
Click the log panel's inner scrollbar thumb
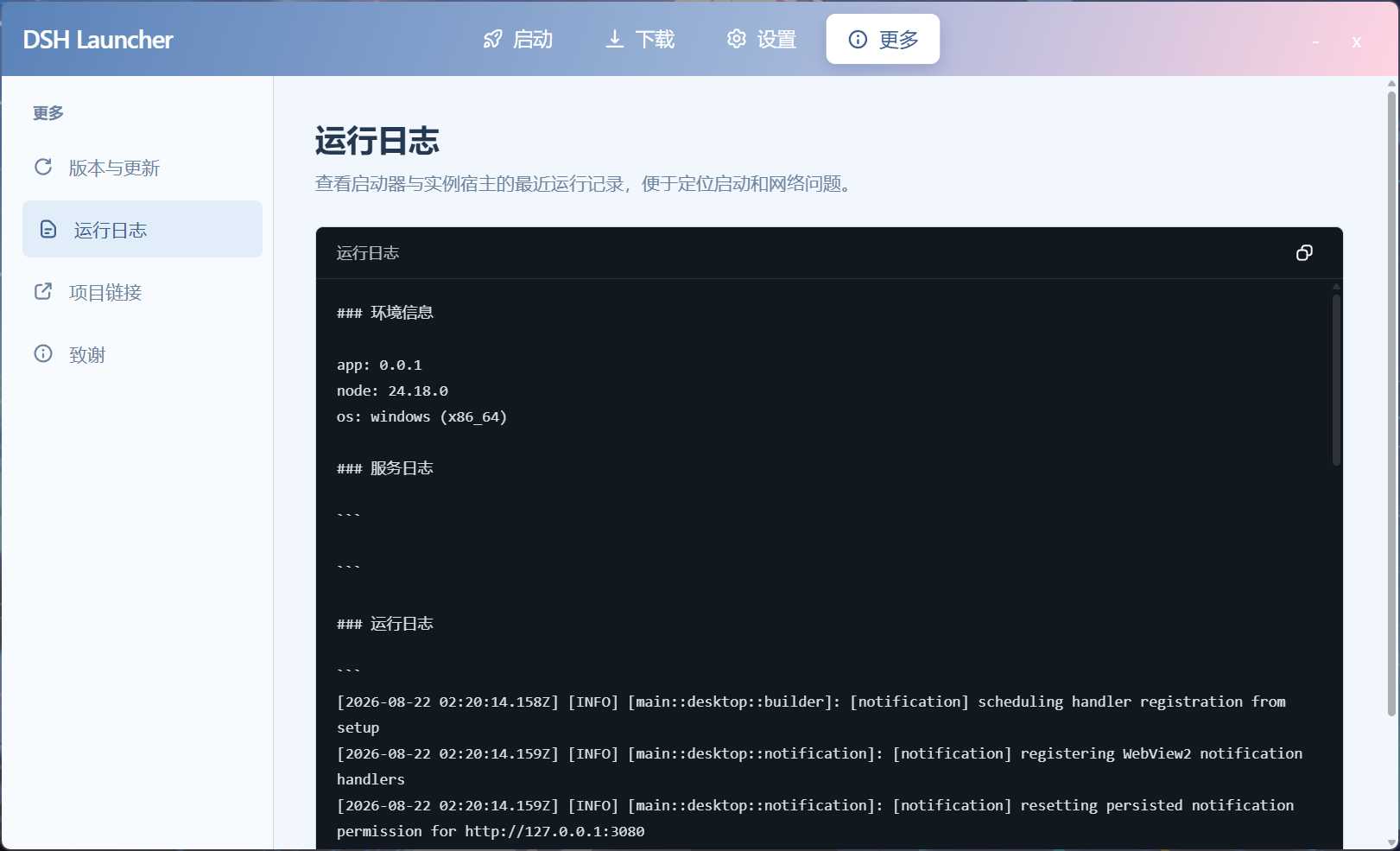point(1336,380)
